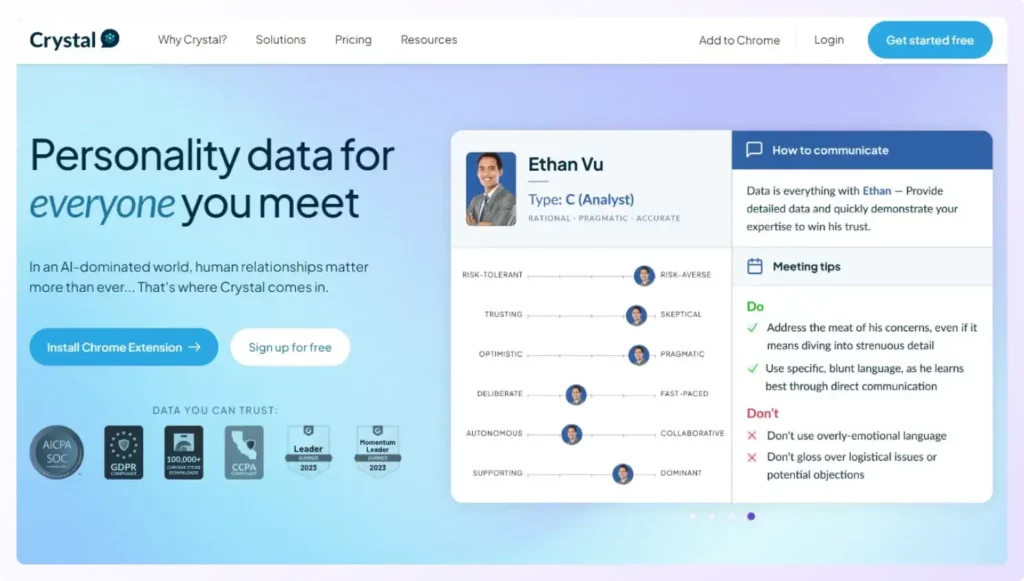Click the Supporting to Dominant slider marker
The height and width of the screenshot is (581, 1024).
pyautogui.click(x=622, y=474)
